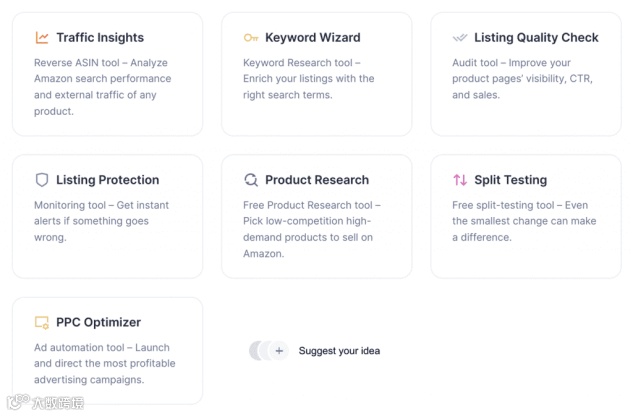Open the PPC Optimizer heading
Screen dimensions: 633x416
pyautogui.click(x=99, y=322)
